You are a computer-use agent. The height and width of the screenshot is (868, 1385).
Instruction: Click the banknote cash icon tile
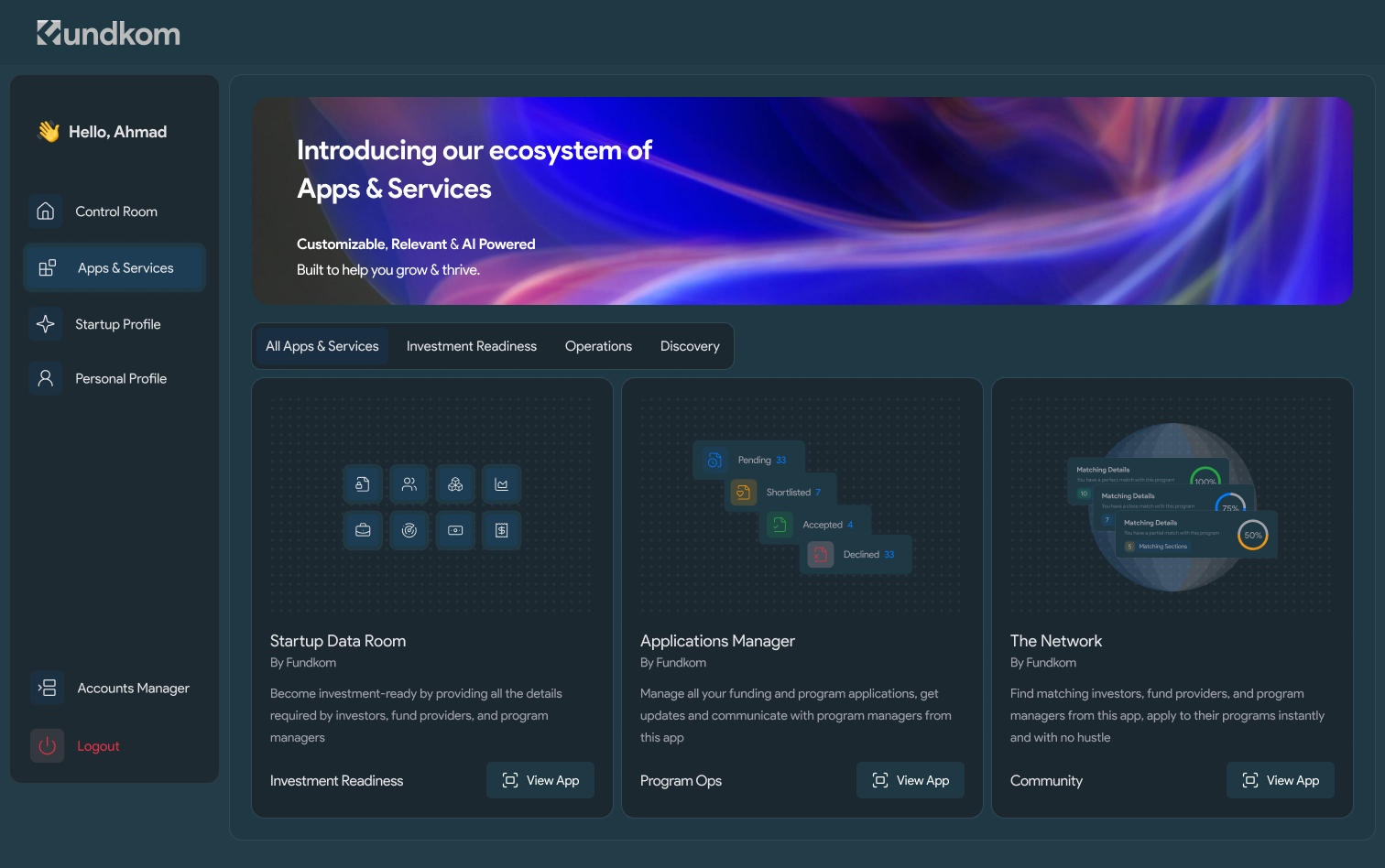(455, 530)
